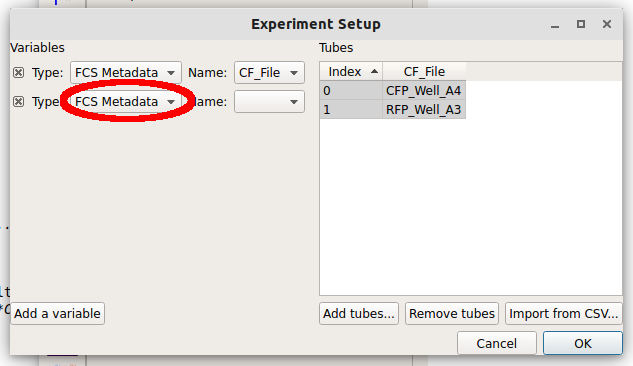Viewport: 633px width, 366px height.
Task: Open the Type dropdown for the CF_File variable
Action: 126,73
